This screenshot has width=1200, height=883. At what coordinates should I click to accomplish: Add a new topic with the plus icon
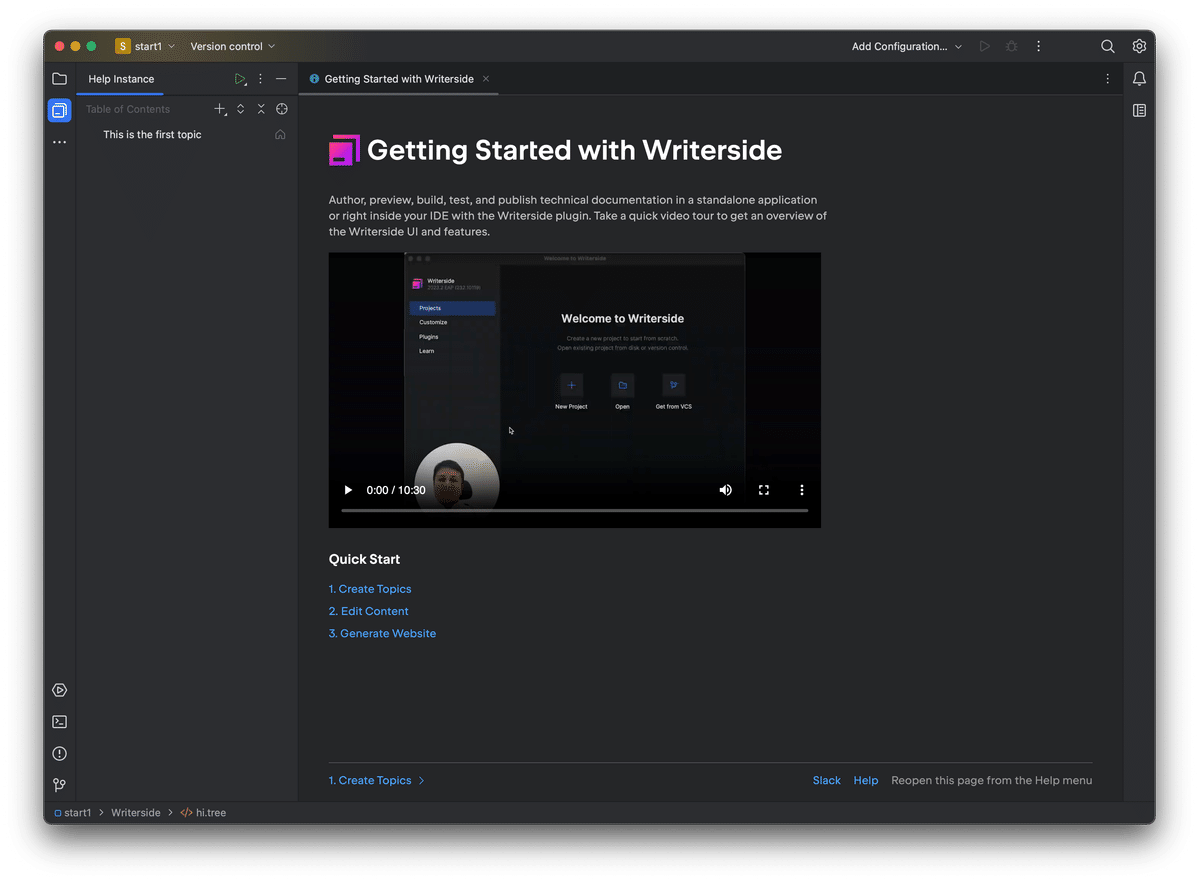click(220, 109)
